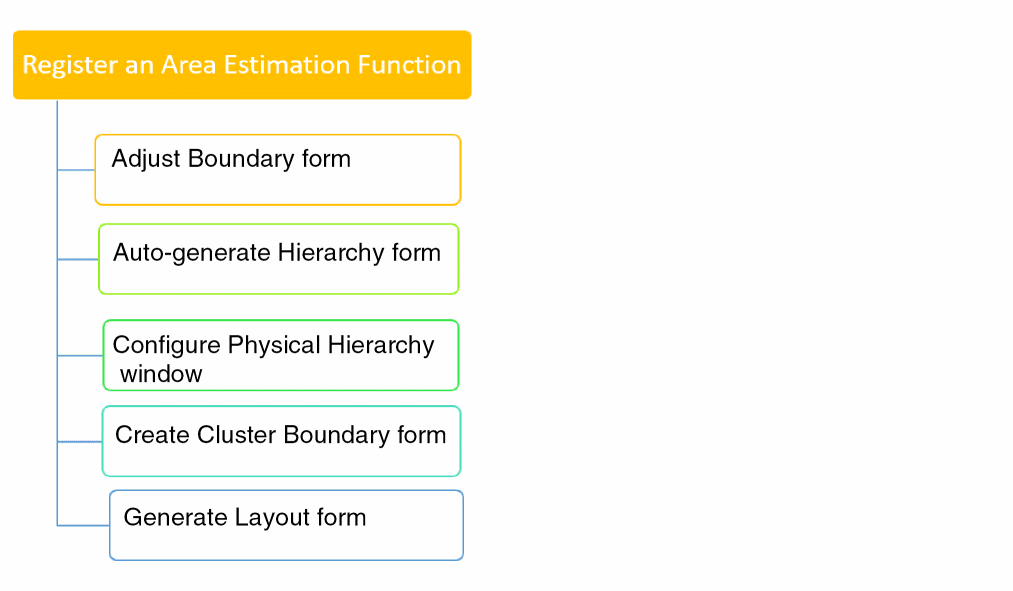Click the connector line to Generate Layout form

(83, 525)
